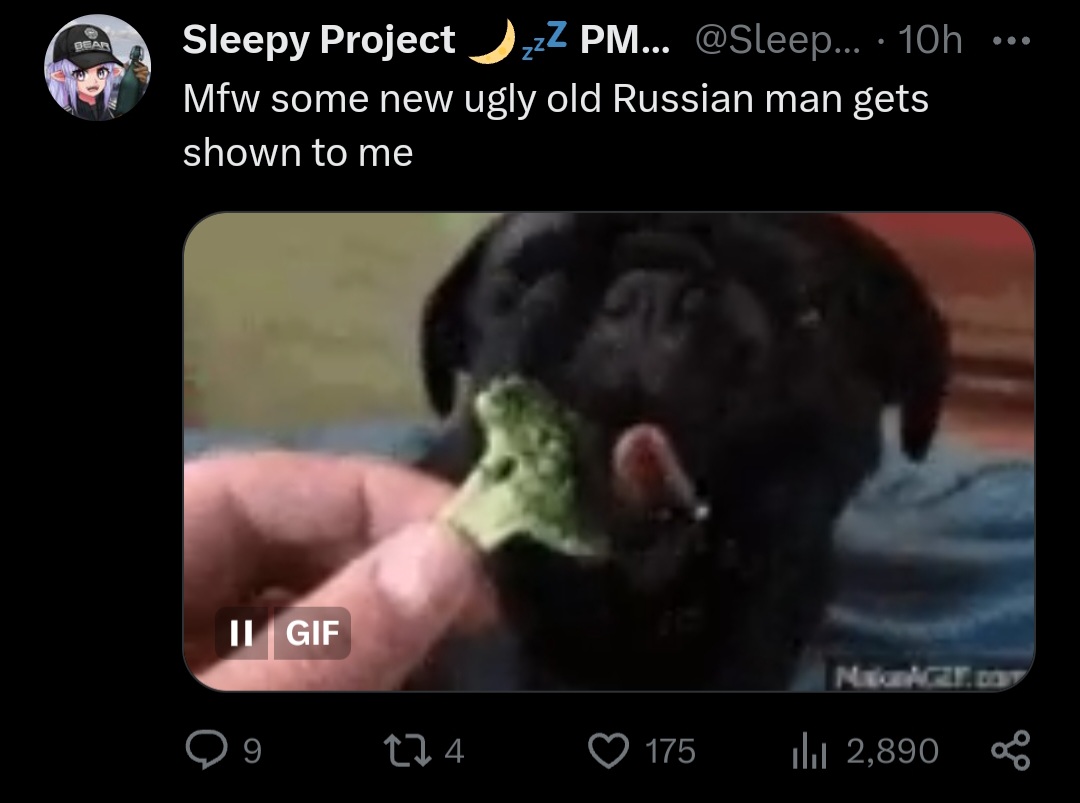Click the blue zzz emoji in name

tap(544, 39)
